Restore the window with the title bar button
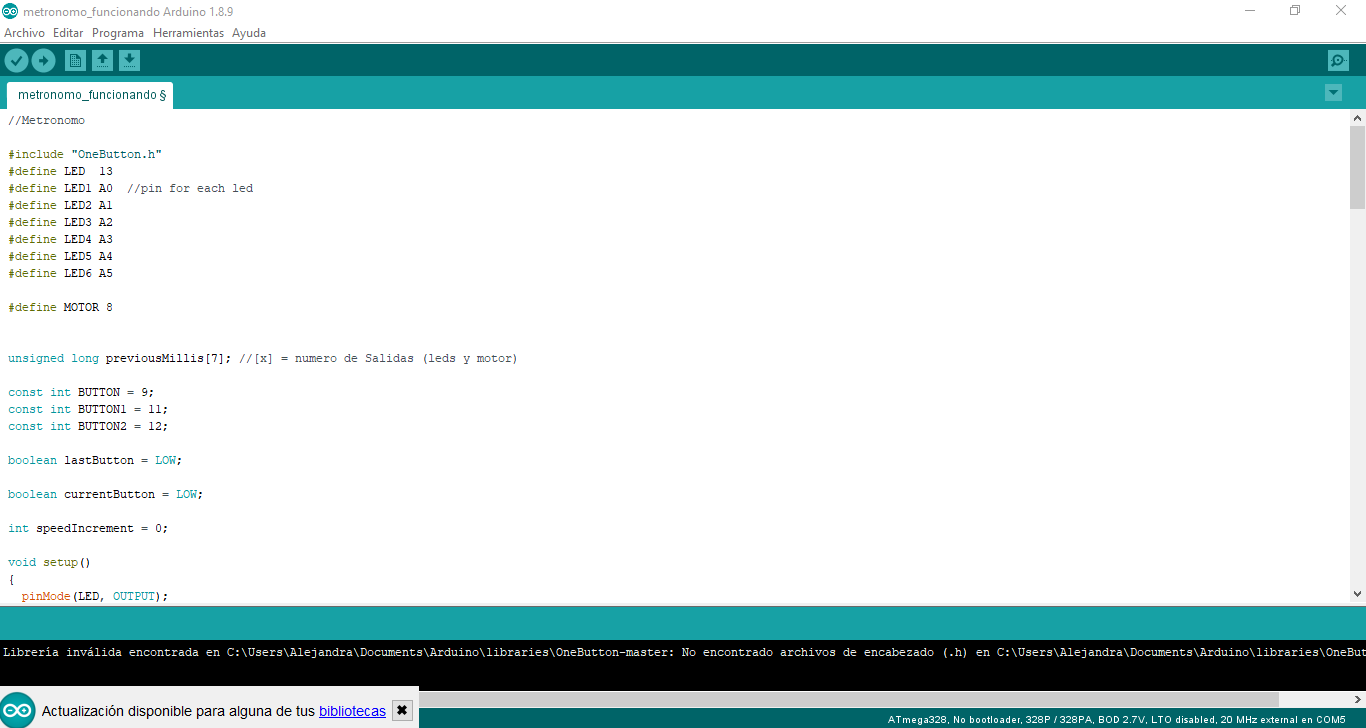 click(1295, 10)
